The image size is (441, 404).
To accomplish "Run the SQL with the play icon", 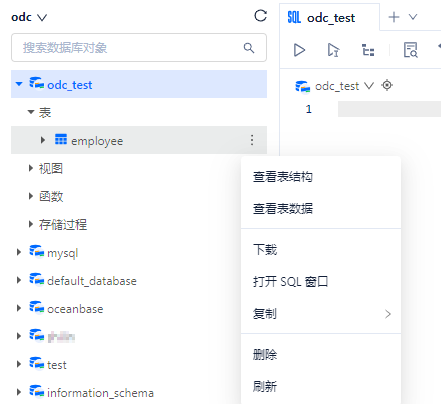I will coord(299,50).
